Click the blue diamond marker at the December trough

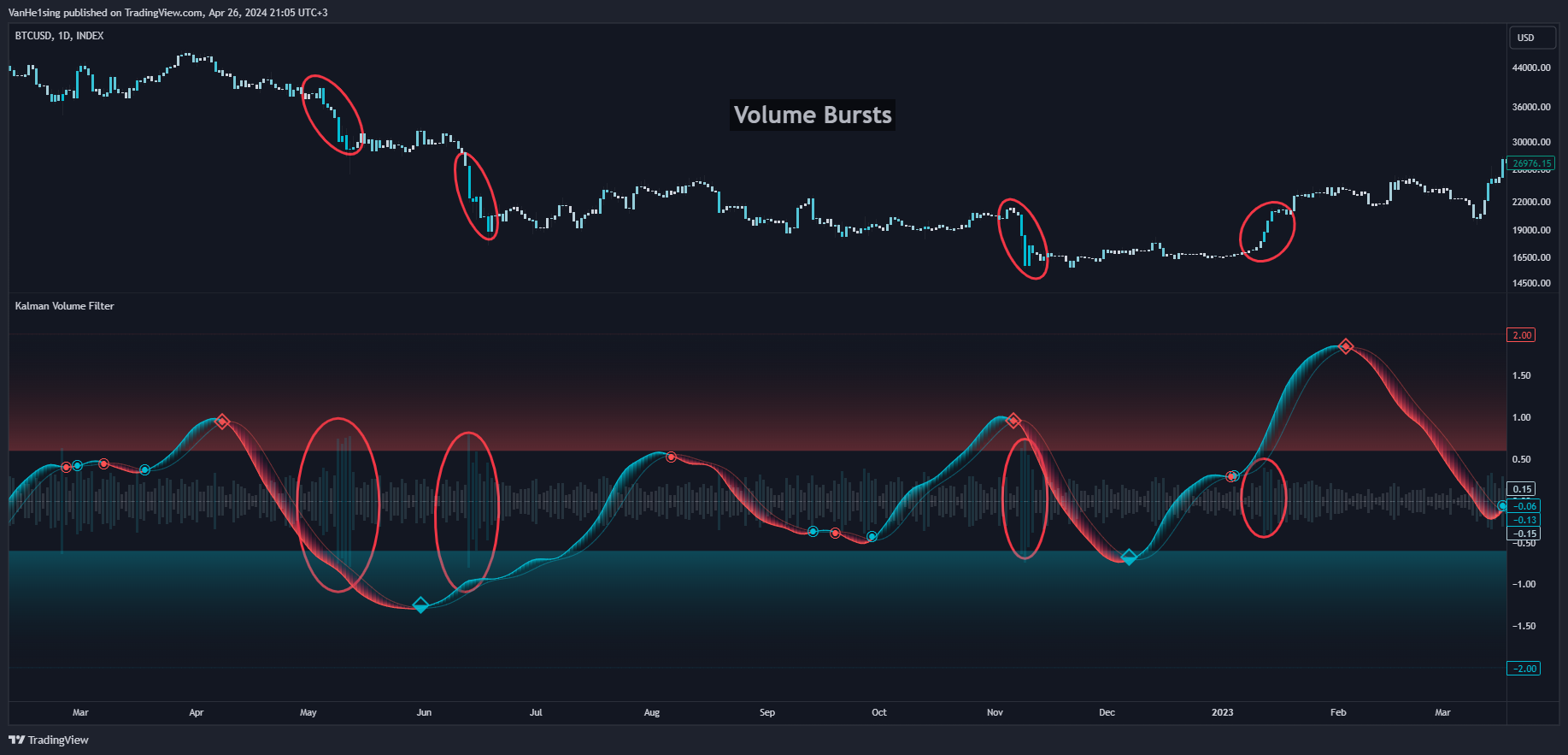tap(1129, 557)
